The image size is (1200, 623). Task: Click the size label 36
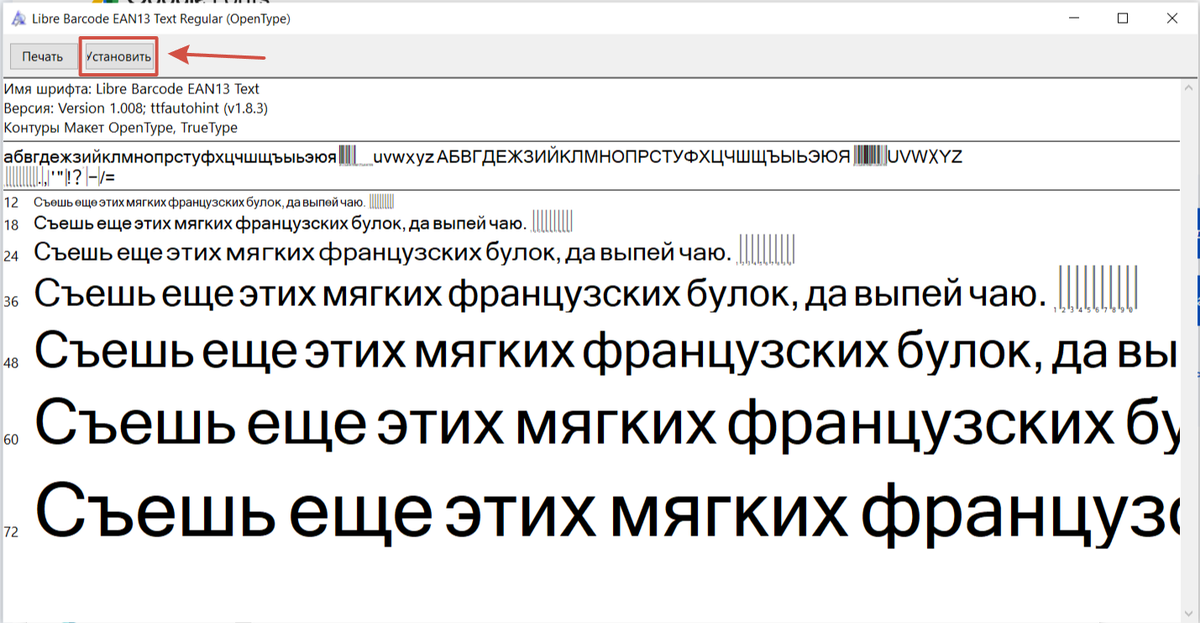[x=11, y=301]
